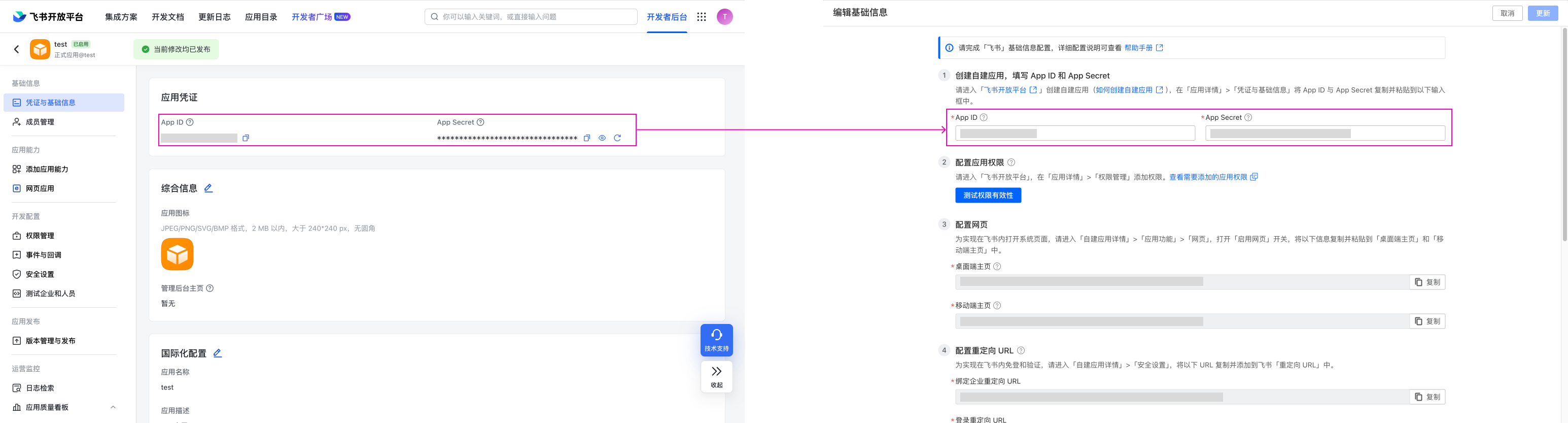The image size is (1568, 423).
Task: Go back using the left arrow next to test app
Action: click(x=16, y=49)
